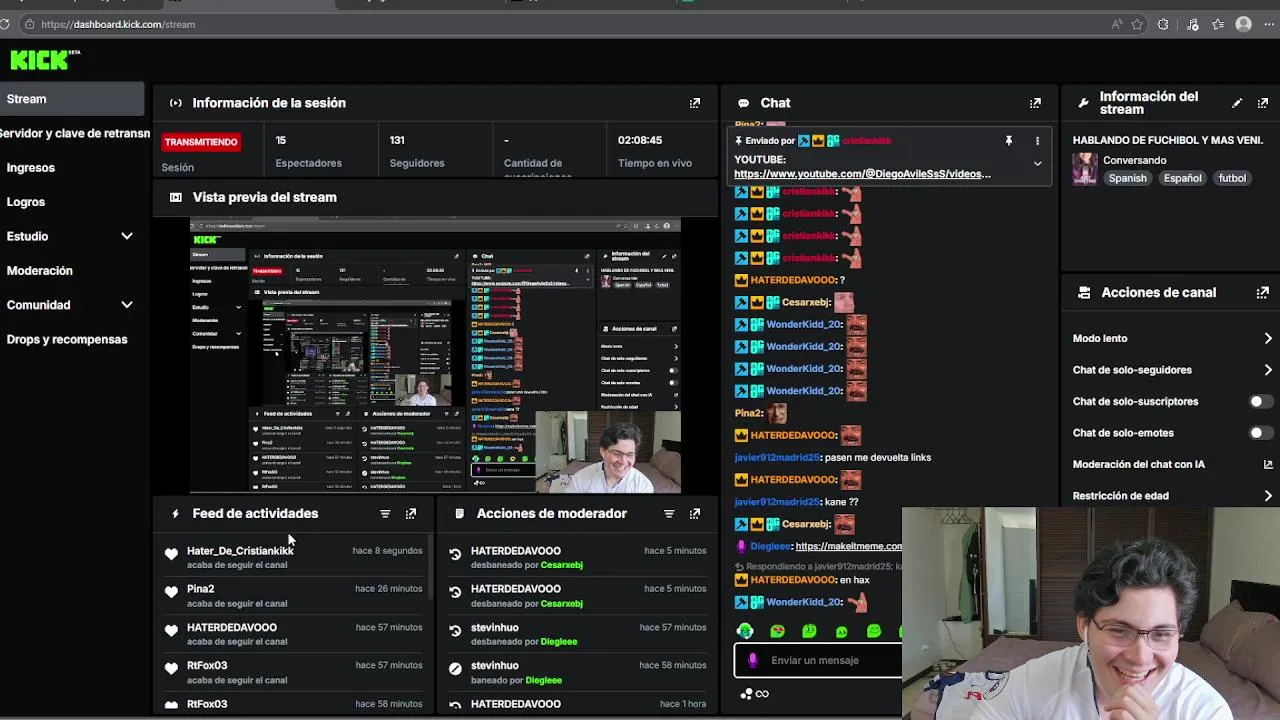Expand the Comunidad sidebar section

pos(127,305)
